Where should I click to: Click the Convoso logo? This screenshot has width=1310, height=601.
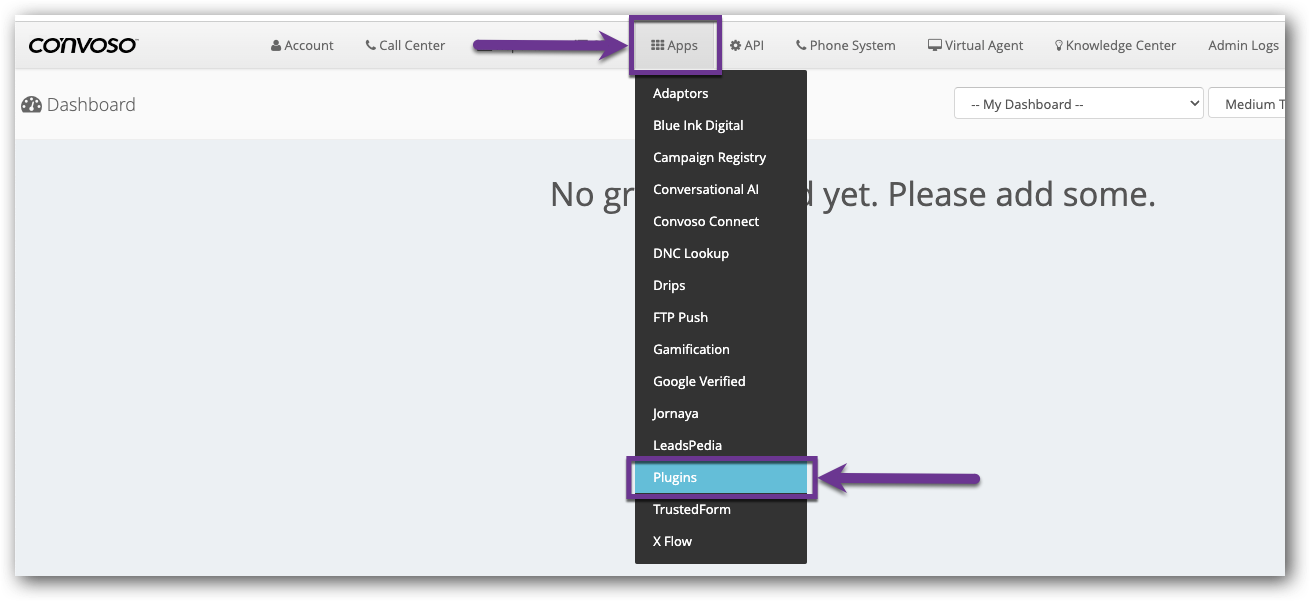tap(83, 45)
